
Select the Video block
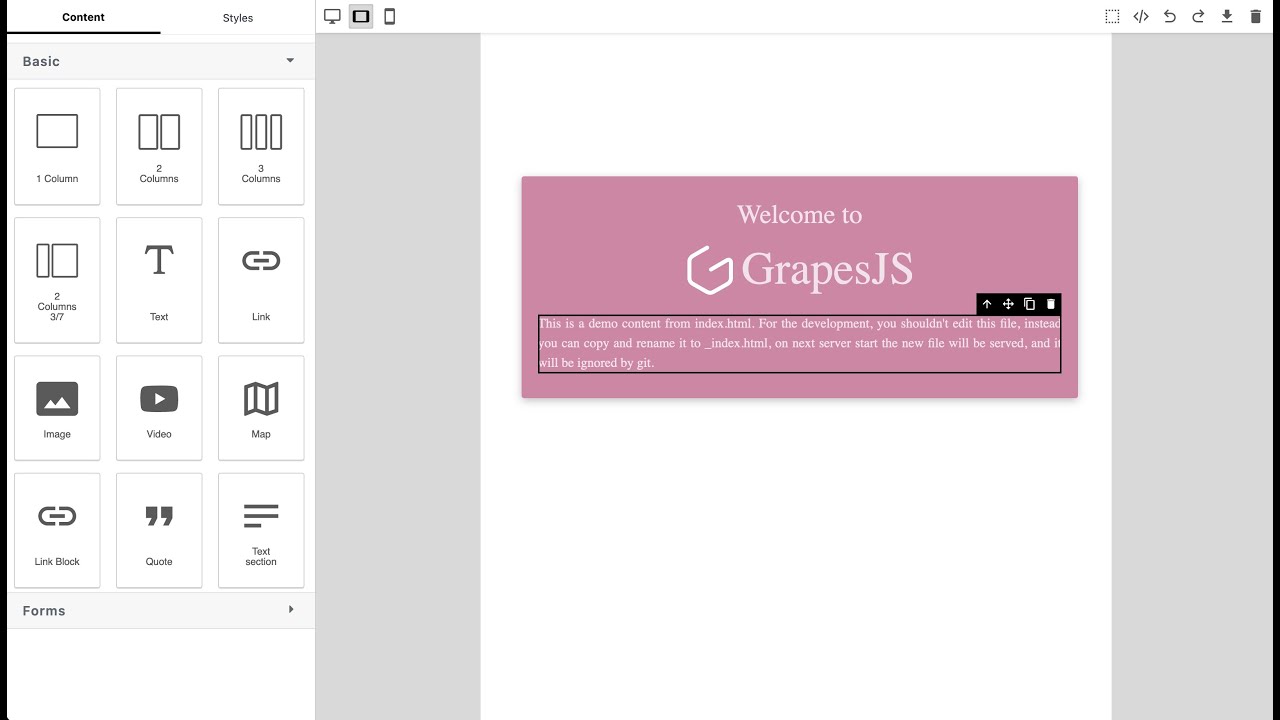coord(159,408)
